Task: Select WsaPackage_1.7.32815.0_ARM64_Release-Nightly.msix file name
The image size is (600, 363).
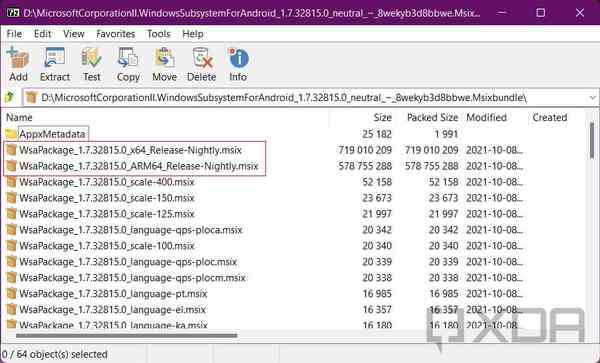Action: 139,166
